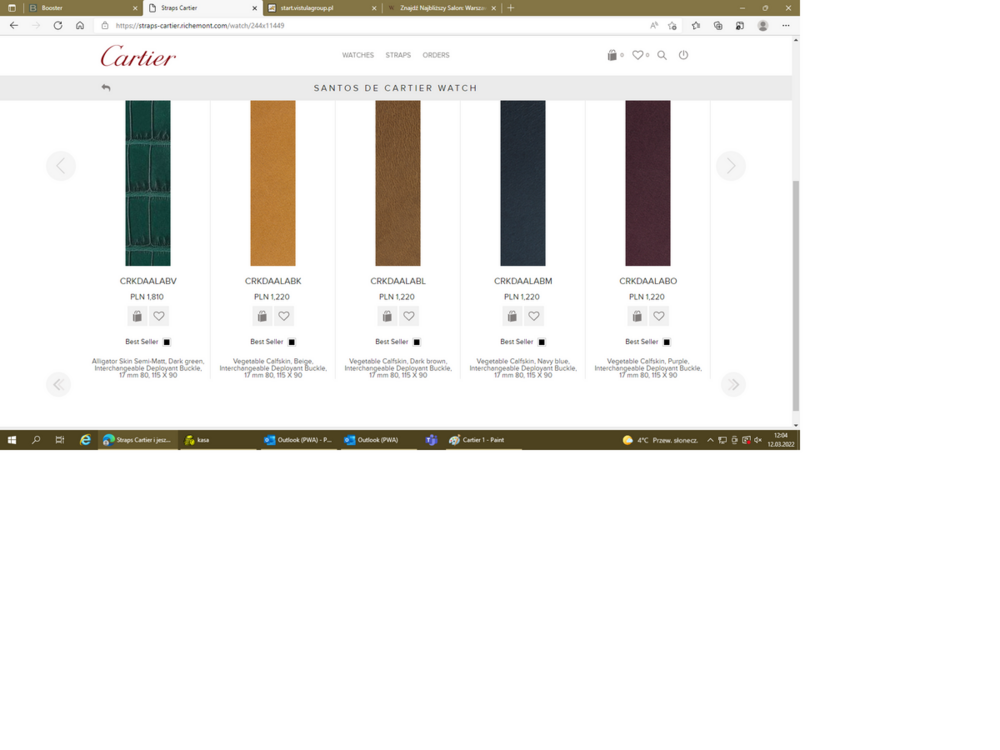Add CRKDAALABK to wishlist with heart icon

click(284, 316)
